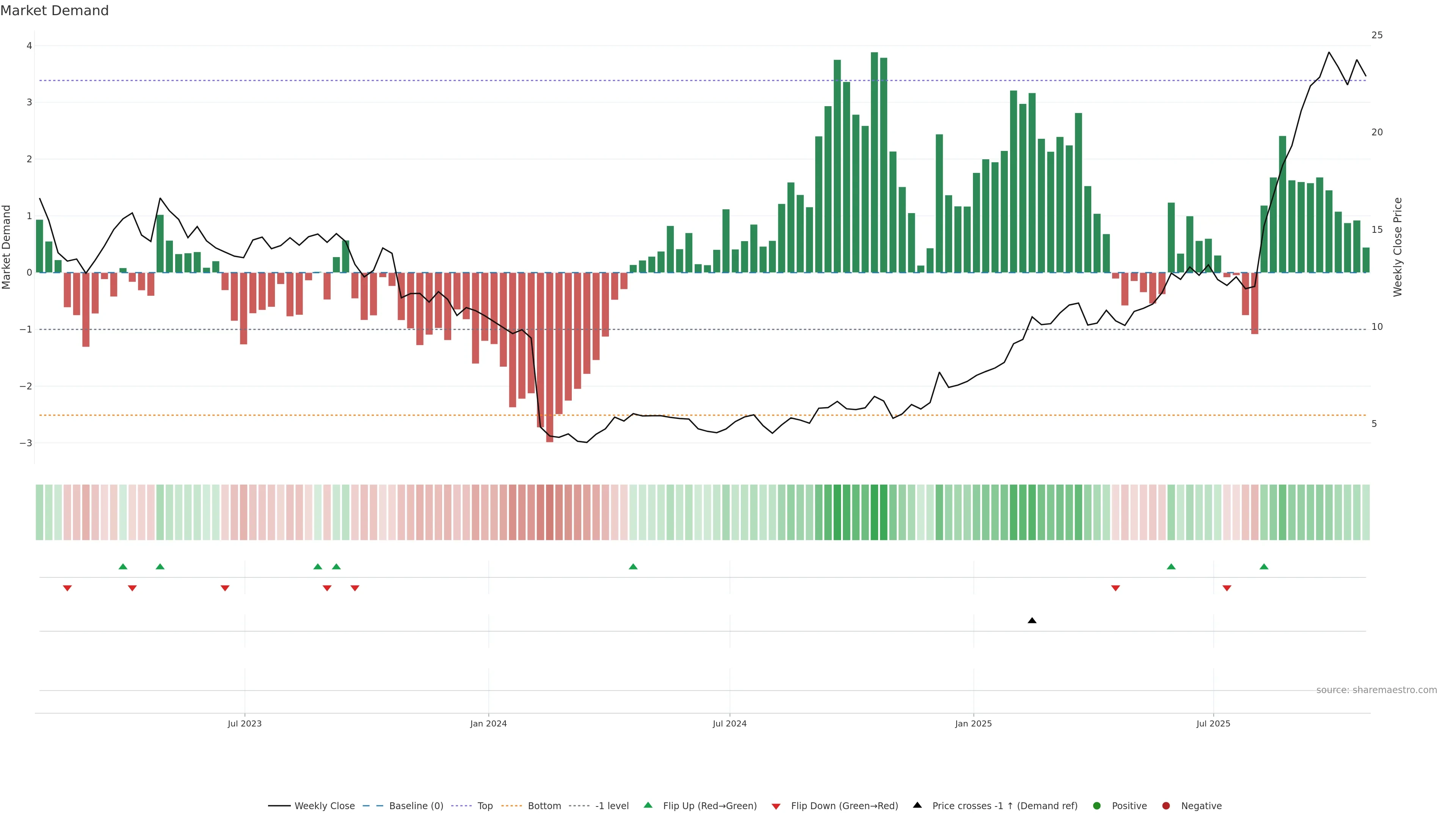Click the sharemaestro.com source text

pyautogui.click(x=1376, y=690)
